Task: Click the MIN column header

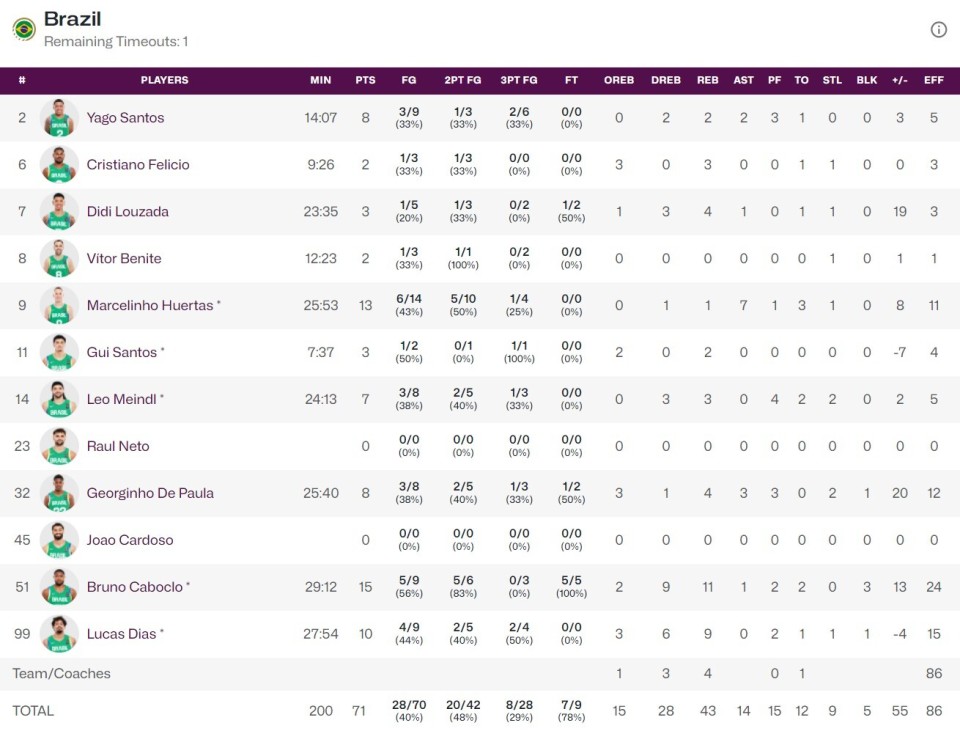Action: [320, 80]
